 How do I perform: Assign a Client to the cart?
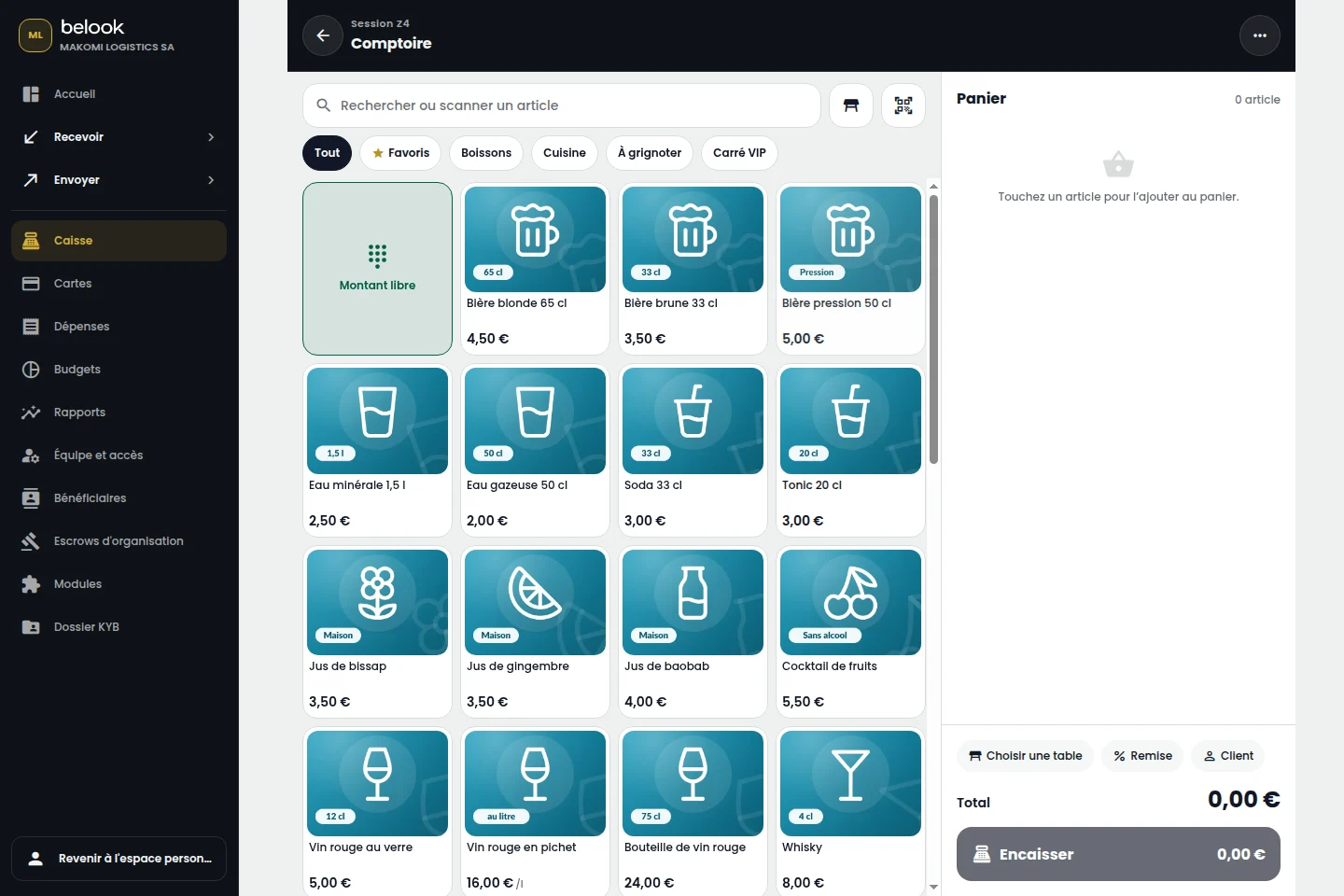pos(1228,756)
